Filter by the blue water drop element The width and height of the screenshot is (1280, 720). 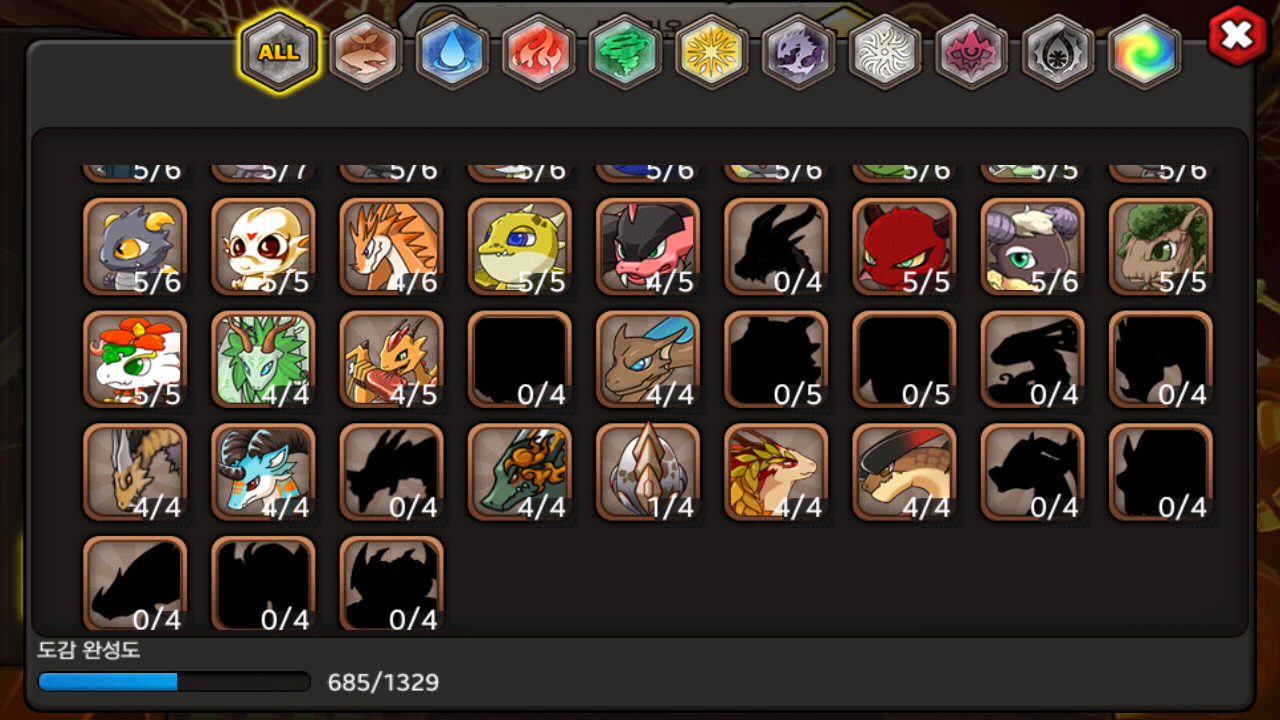point(452,51)
